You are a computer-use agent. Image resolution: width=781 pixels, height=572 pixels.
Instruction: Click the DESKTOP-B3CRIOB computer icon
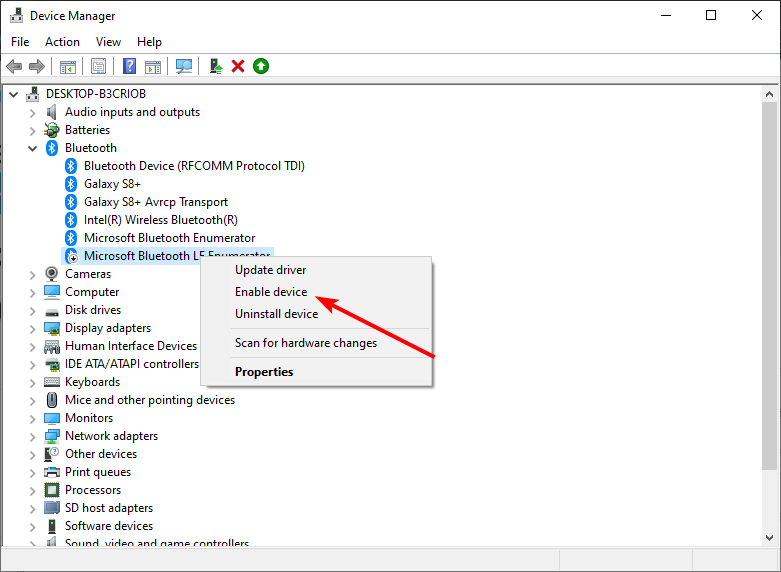(33, 94)
